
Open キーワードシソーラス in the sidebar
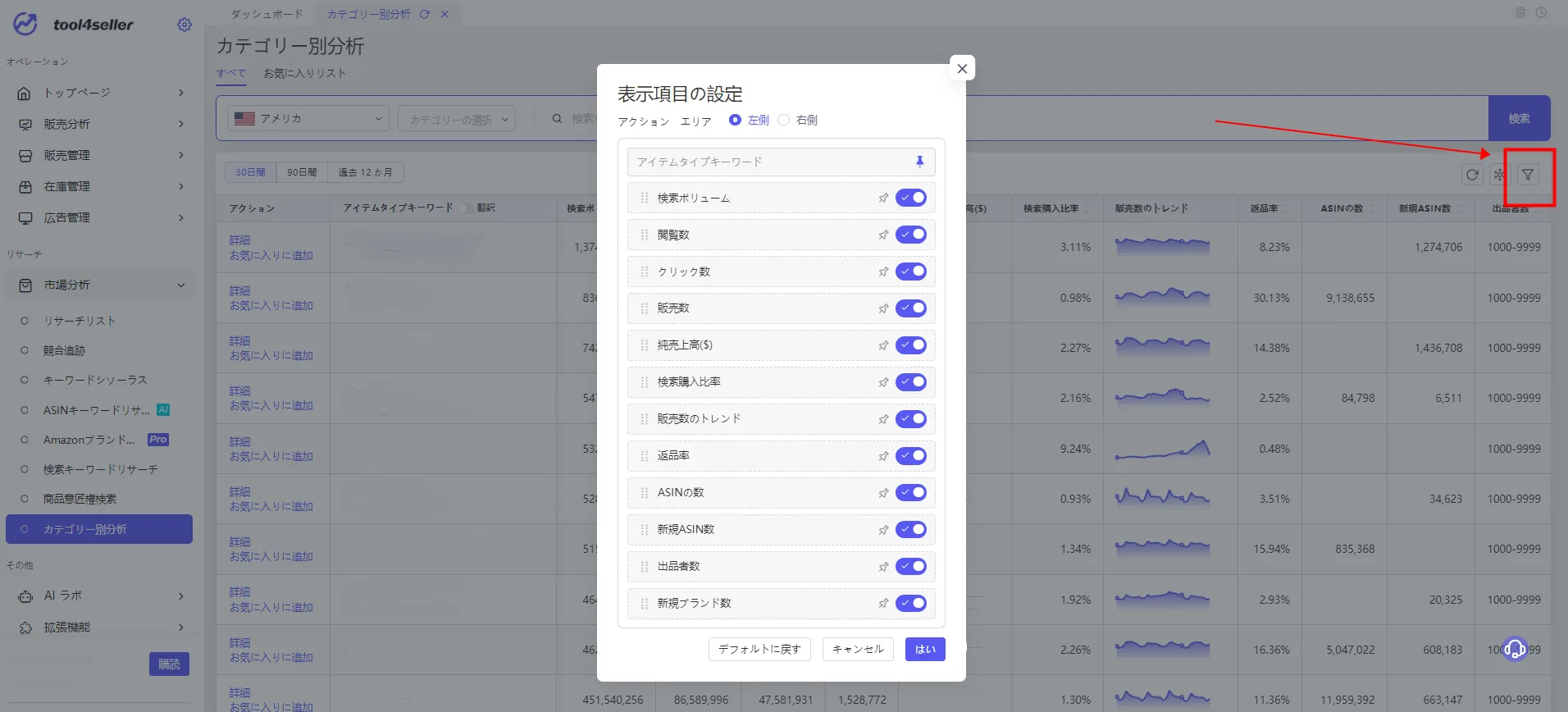[95, 380]
